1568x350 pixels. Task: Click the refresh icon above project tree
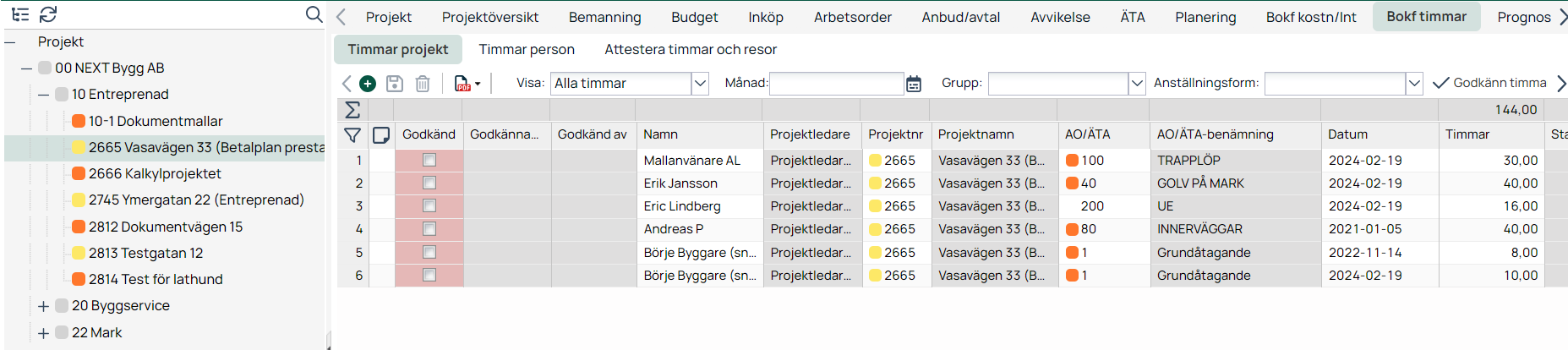click(48, 14)
